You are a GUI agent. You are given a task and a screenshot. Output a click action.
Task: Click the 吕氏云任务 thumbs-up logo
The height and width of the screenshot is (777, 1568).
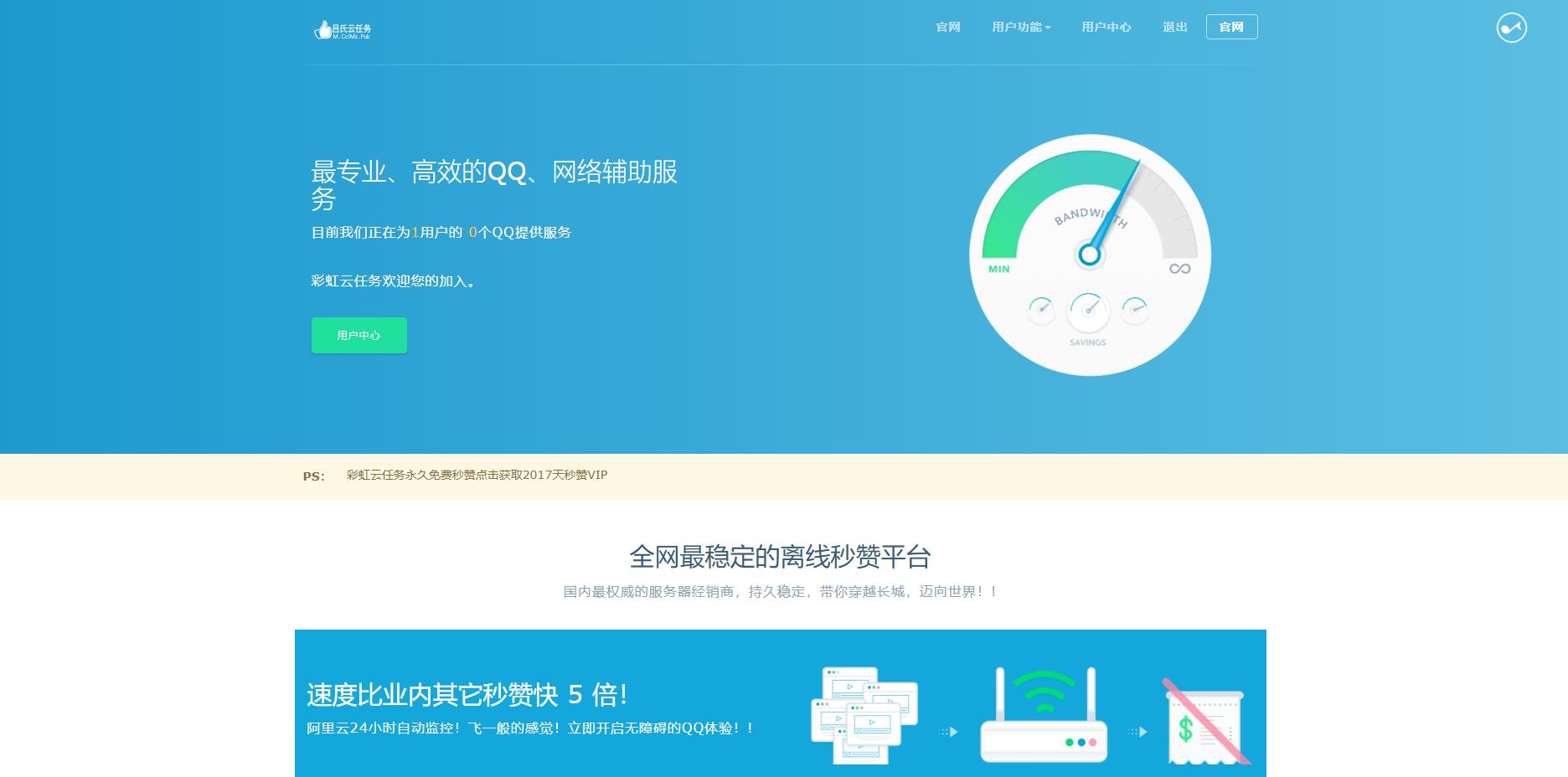pyautogui.click(x=342, y=30)
